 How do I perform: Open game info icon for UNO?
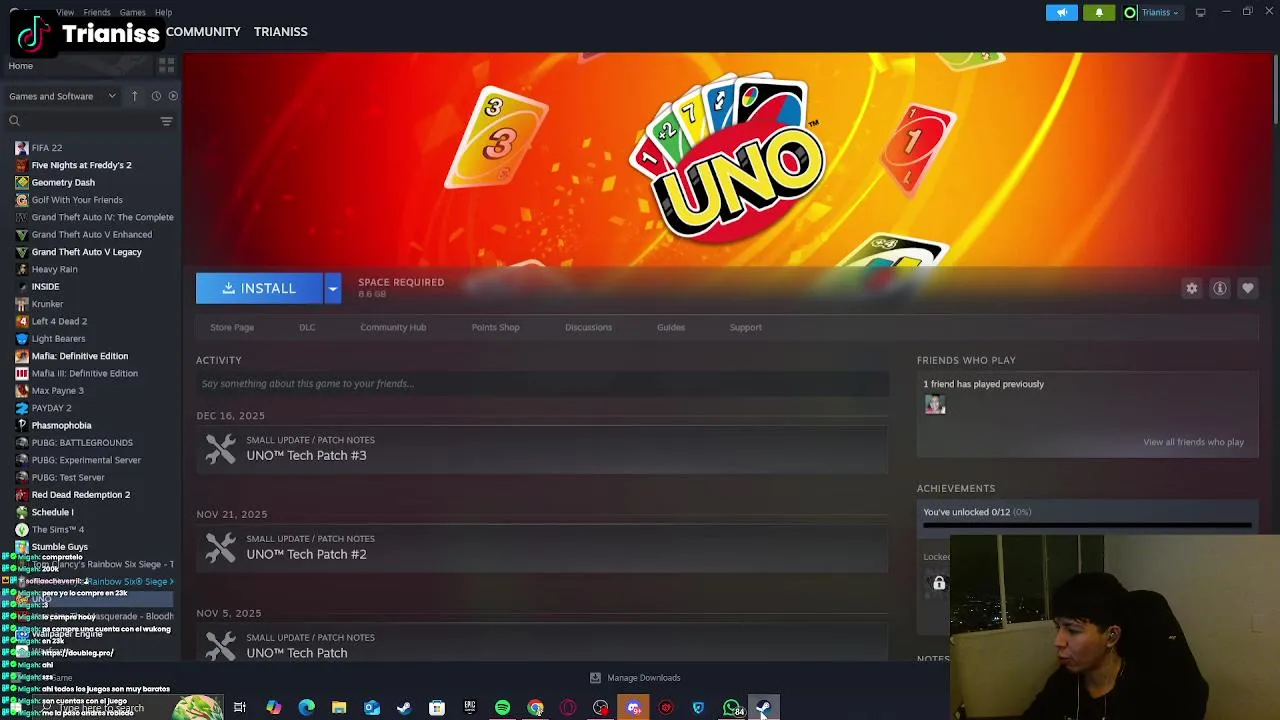[1220, 288]
